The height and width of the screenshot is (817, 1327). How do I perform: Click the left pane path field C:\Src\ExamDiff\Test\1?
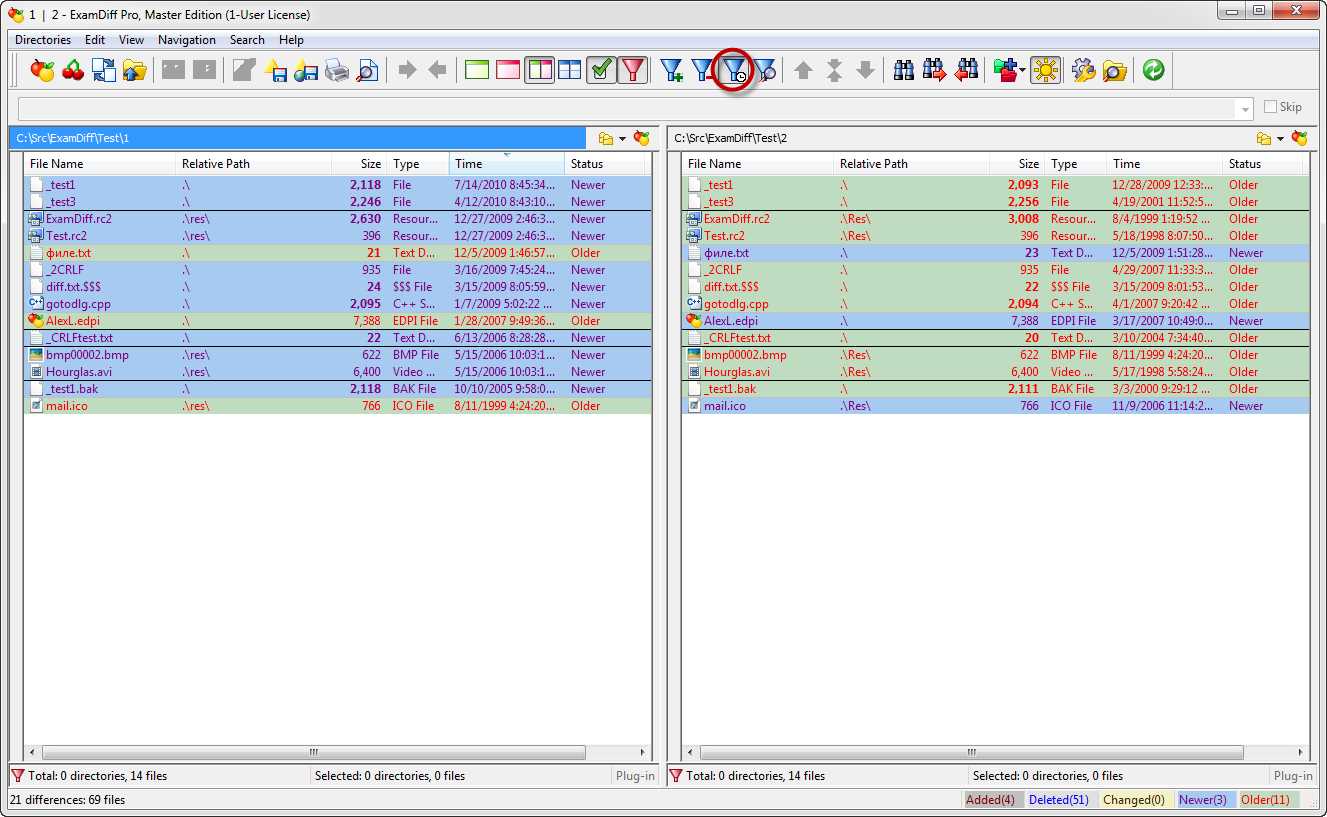pos(297,138)
